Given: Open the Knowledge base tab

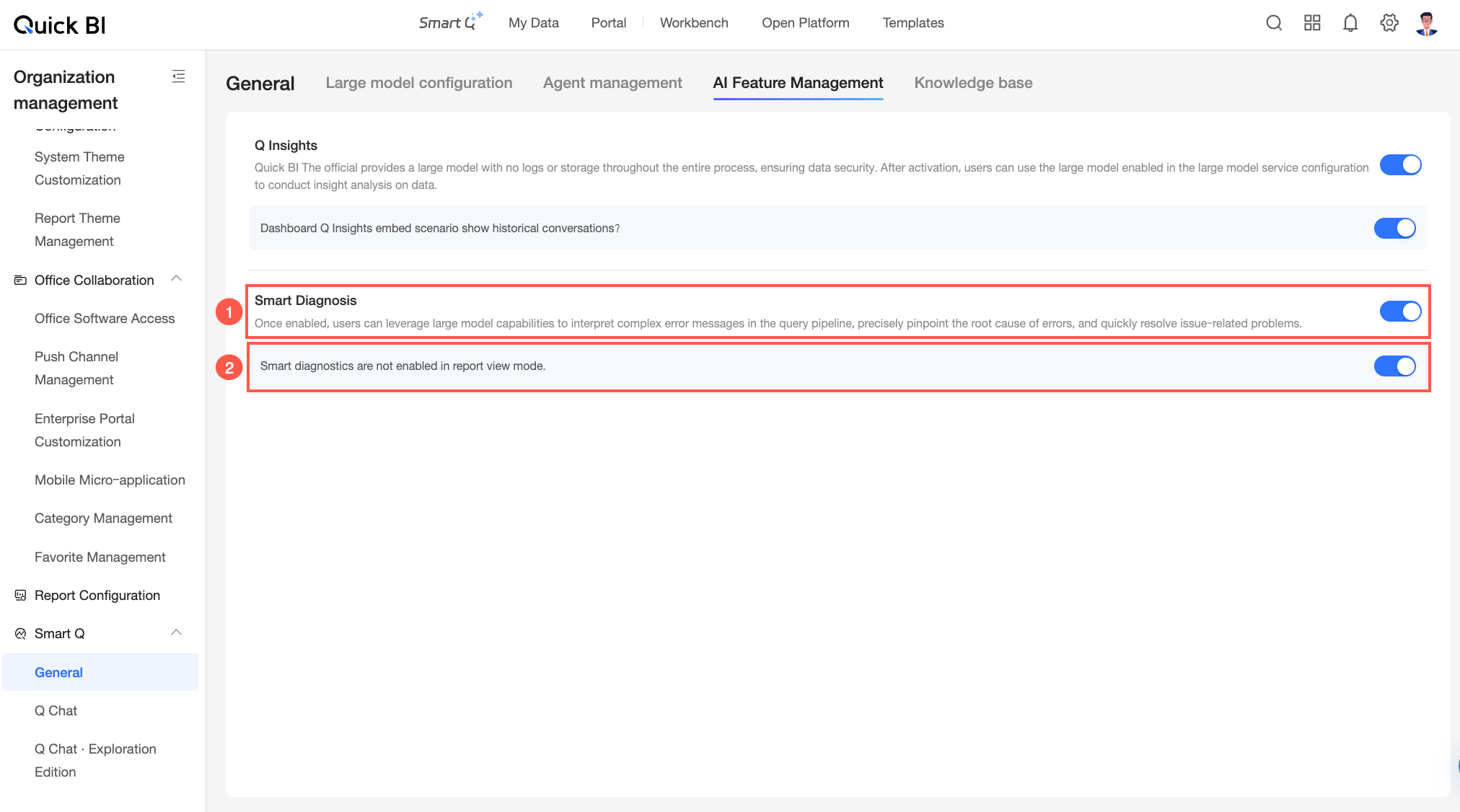Looking at the screenshot, I should (x=973, y=83).
